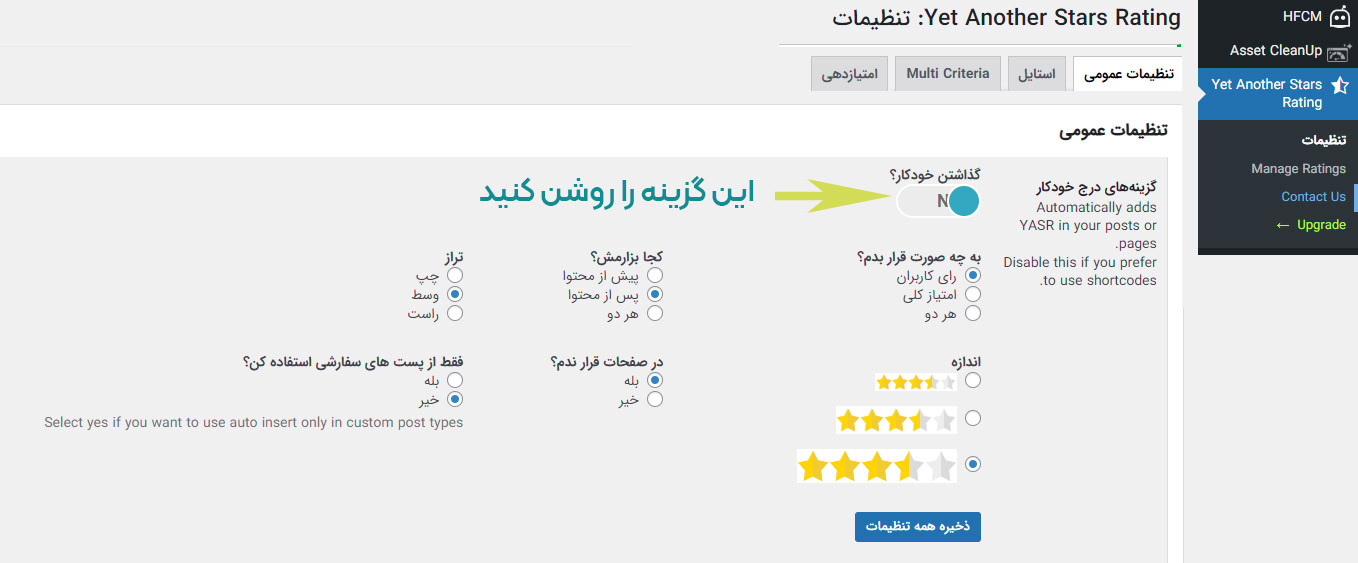Viewport: 1358px width, 563px height.
Task: Click the گزینه‌های درج خودکار heading text
Action: 1096,188
